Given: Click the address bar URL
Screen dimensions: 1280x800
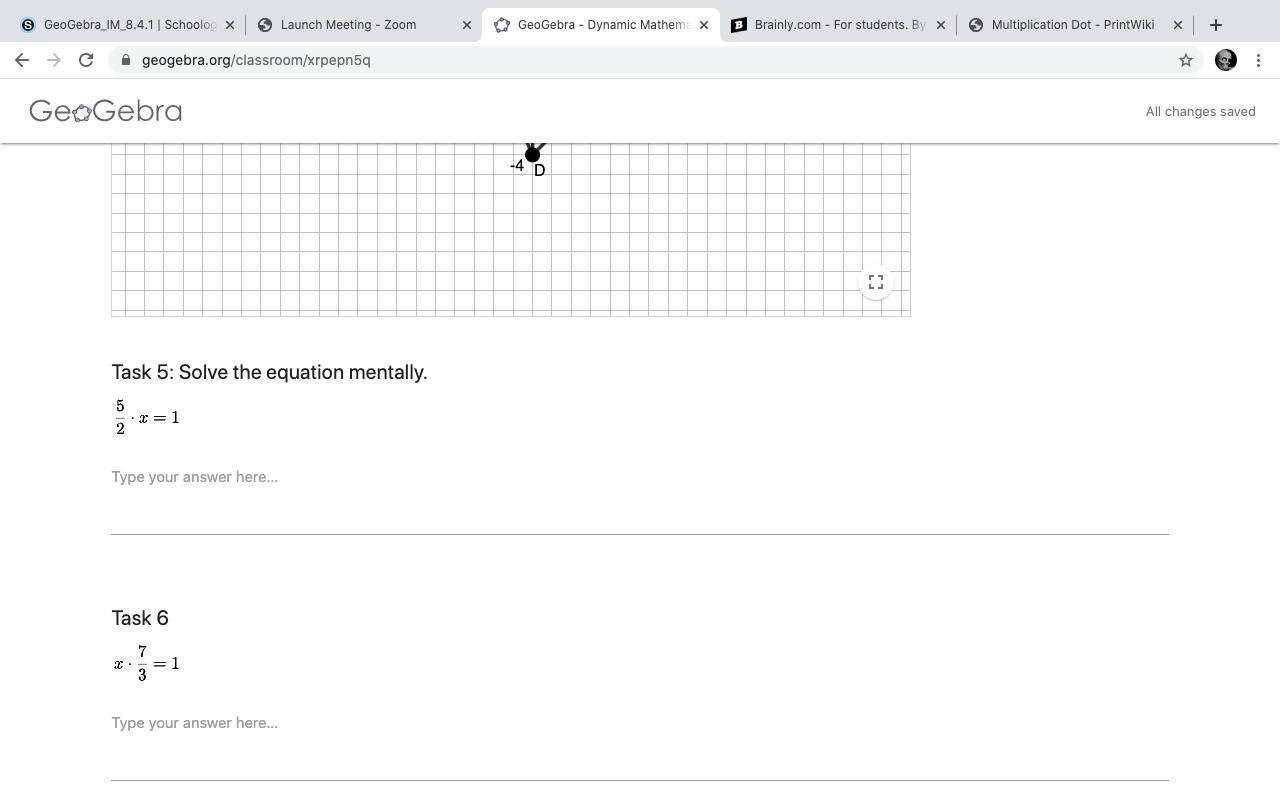Looking at the screenshot, I should tap(256, 60).
